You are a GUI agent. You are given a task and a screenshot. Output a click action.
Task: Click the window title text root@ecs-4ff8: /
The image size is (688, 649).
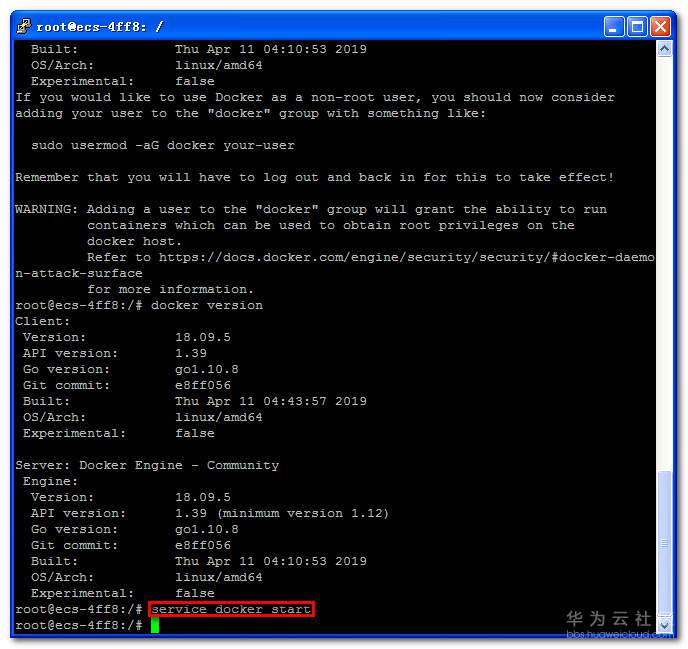point(100,27)
